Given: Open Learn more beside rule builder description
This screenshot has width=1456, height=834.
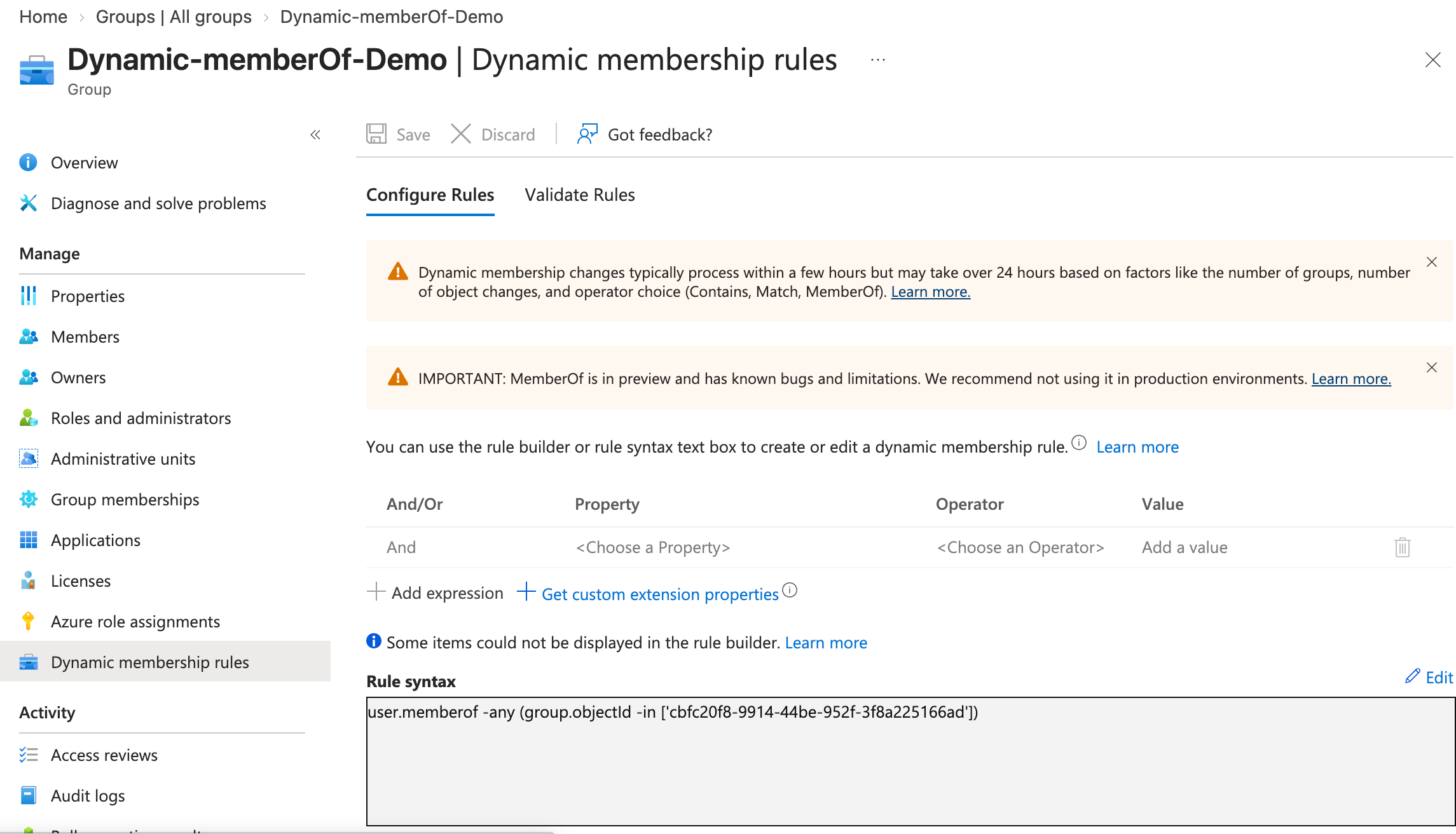Looking at the screenshot, I should coord(1137,447).
